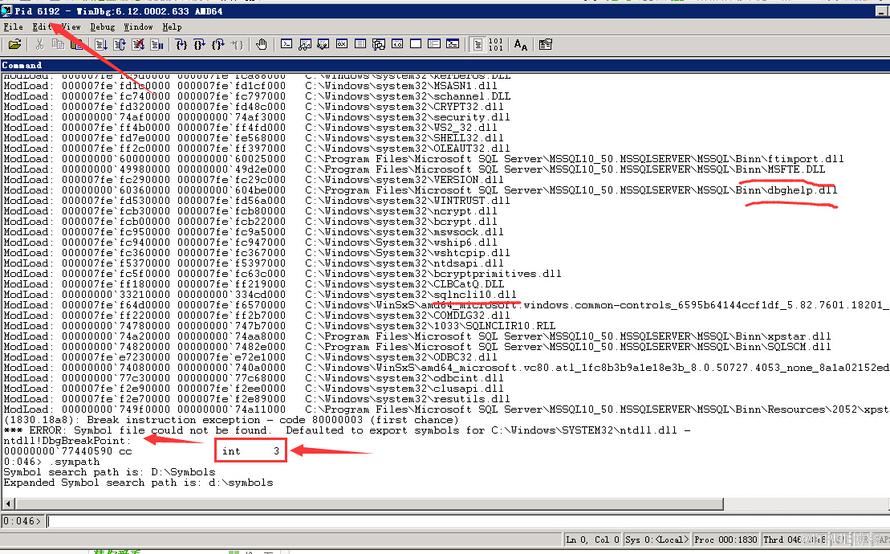
Task: Open the Registers window icon
Action: click(342, 44)
